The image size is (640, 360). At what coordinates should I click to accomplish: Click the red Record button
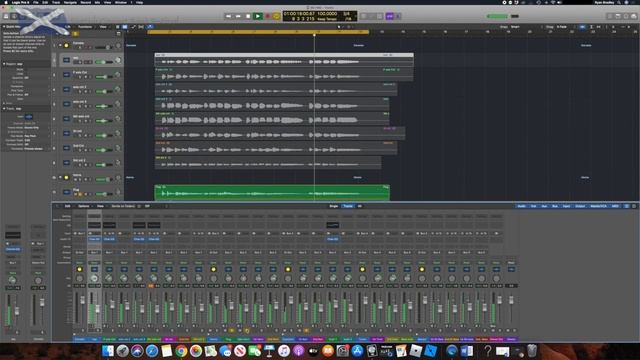pyautogui.click(x=267, y=16)
